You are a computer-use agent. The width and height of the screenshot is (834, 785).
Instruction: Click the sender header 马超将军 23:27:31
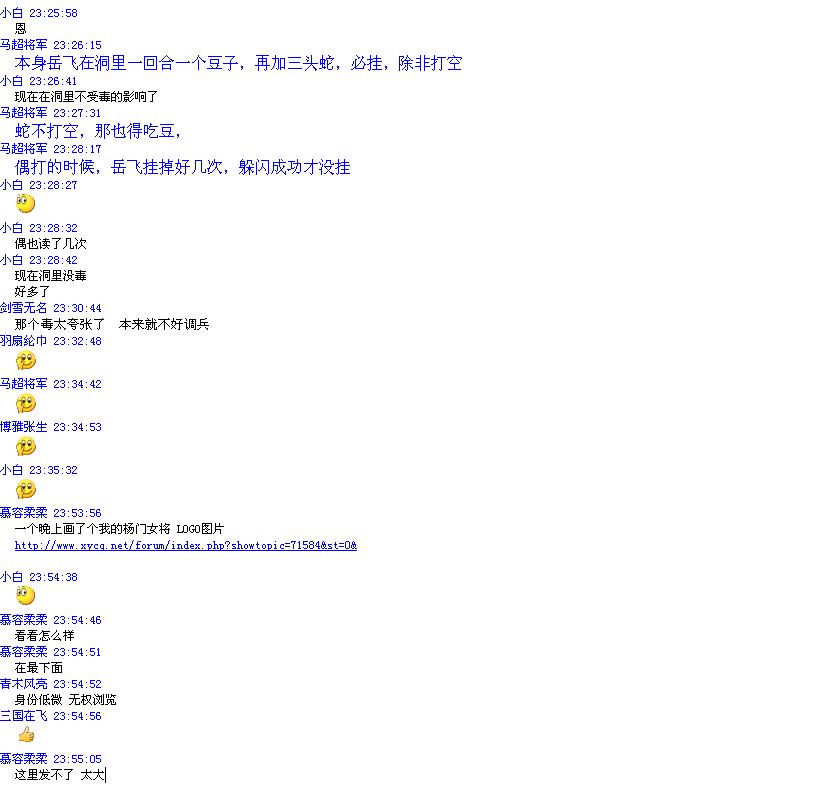coord(51,113)
